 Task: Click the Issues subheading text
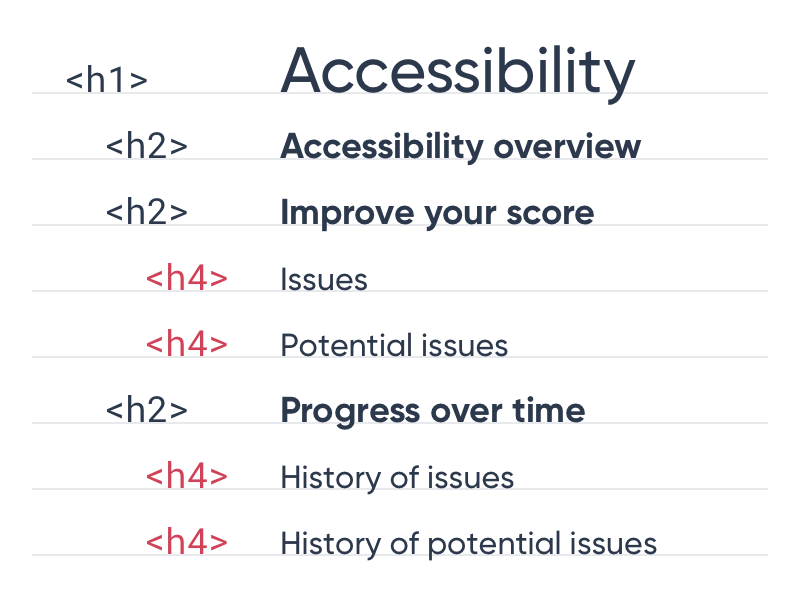tap(324, 280)
